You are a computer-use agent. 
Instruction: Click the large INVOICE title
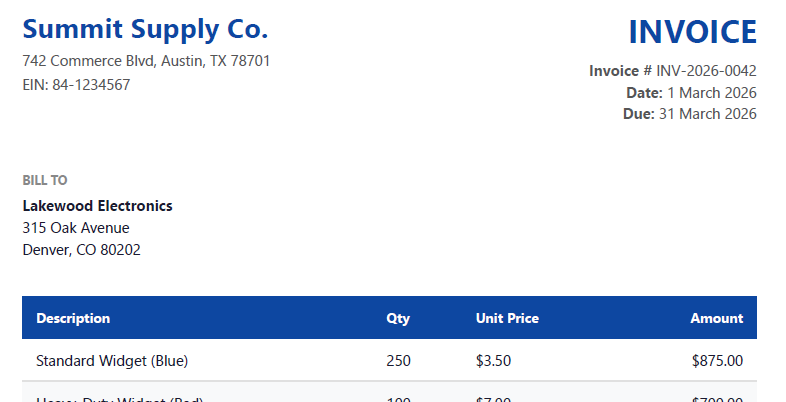(x=692, y=32)
